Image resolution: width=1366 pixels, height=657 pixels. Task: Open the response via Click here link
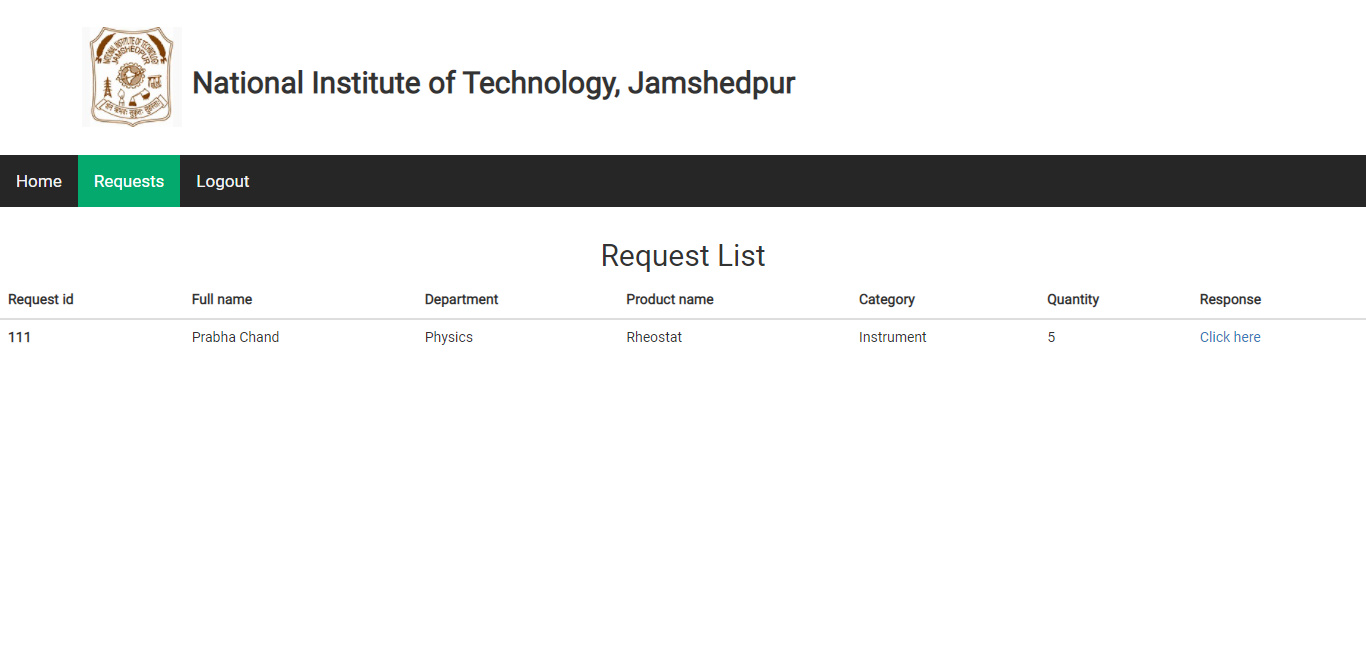[1230, 337]
